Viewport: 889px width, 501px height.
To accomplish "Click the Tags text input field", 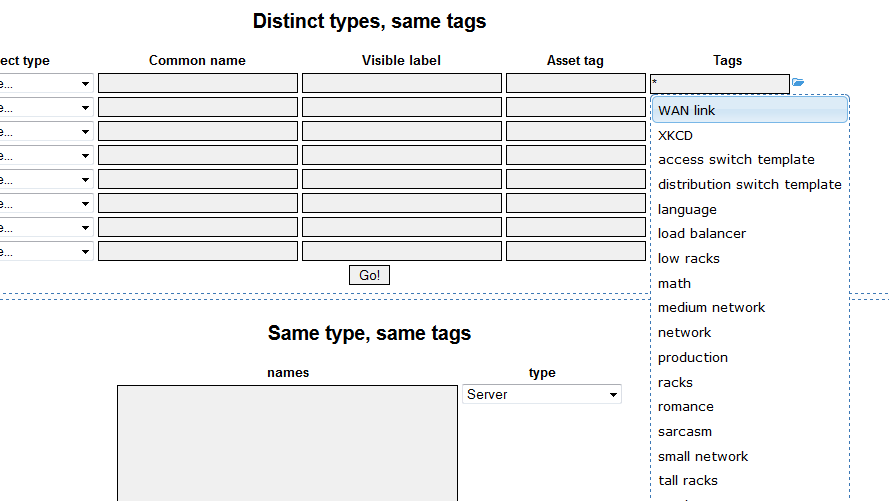I will point(719,84).
